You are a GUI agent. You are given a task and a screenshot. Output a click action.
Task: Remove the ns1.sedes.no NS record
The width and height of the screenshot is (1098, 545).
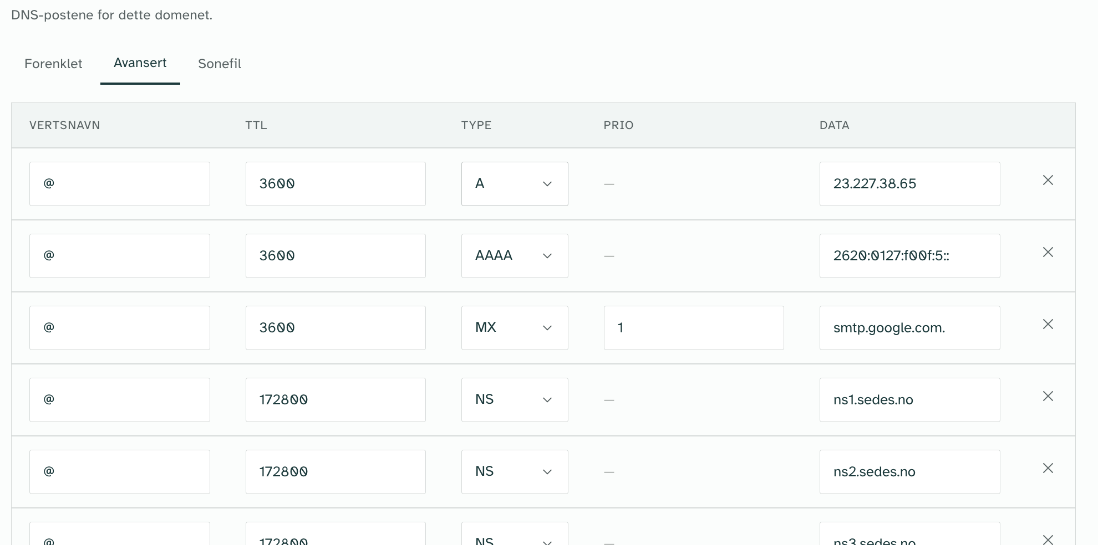[1048, 396]
